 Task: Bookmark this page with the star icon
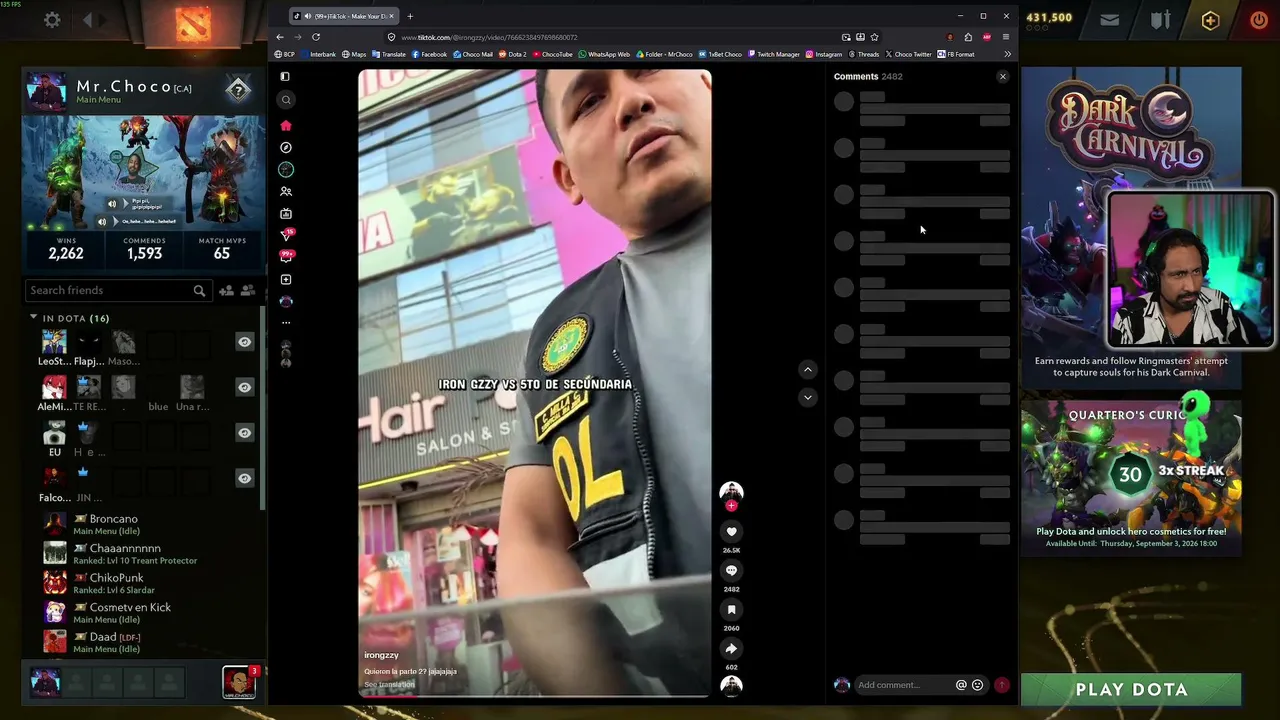(x=874, y=37)
